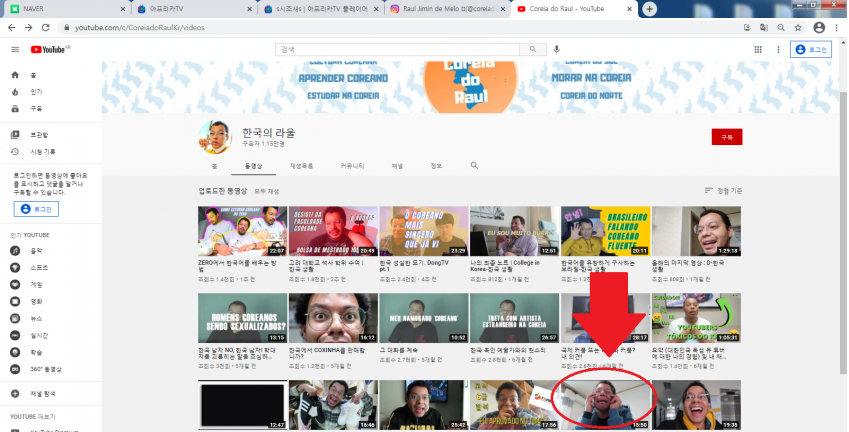Bookmark this page with star icon
The height and width of the screenshot is (432, 849).
[798, 28]
